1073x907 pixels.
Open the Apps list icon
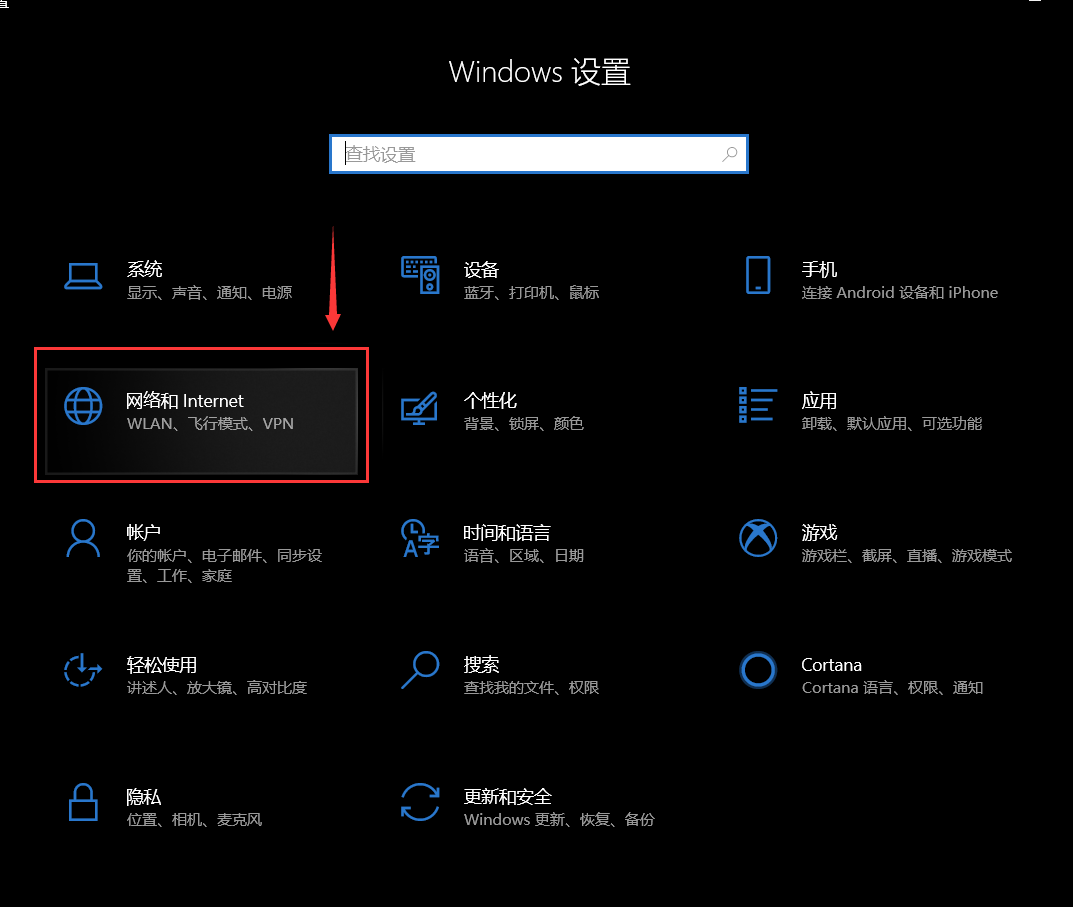pyautogui.click(x=758, y=405)
